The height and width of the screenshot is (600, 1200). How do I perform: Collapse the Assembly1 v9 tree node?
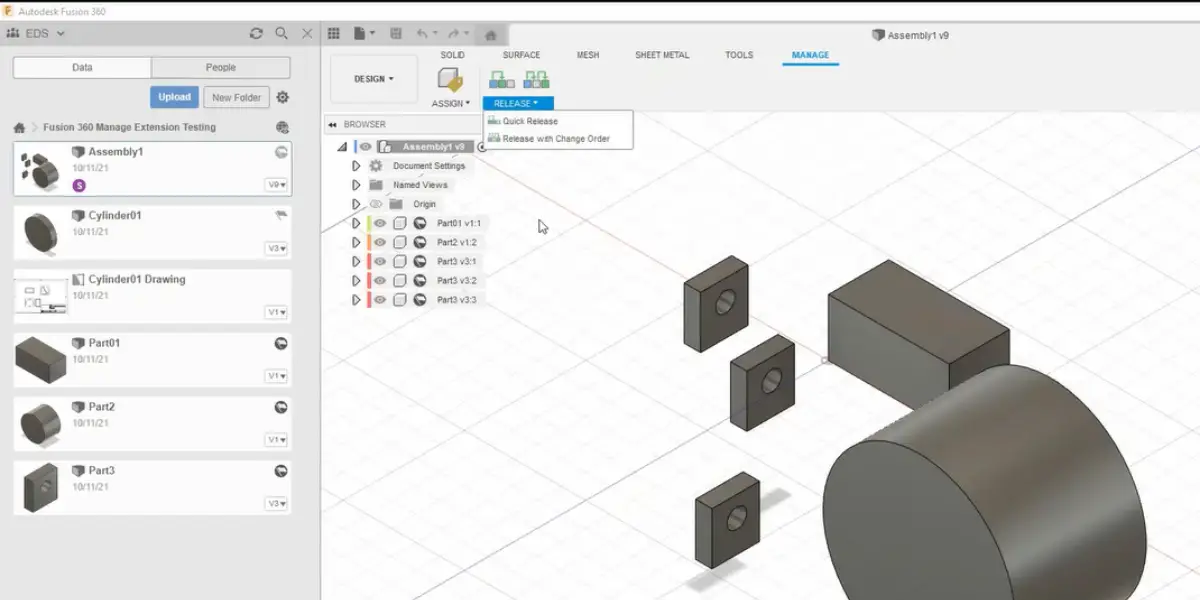[342, 147]
